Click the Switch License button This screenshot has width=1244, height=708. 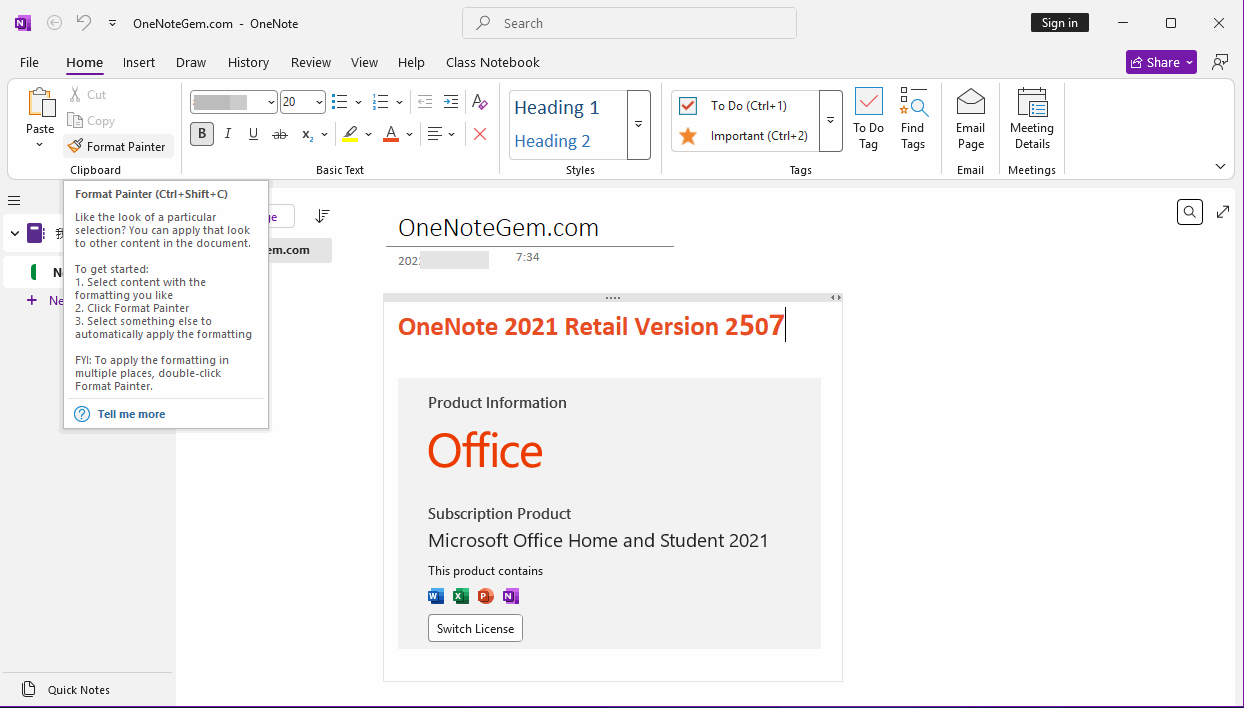475,628
